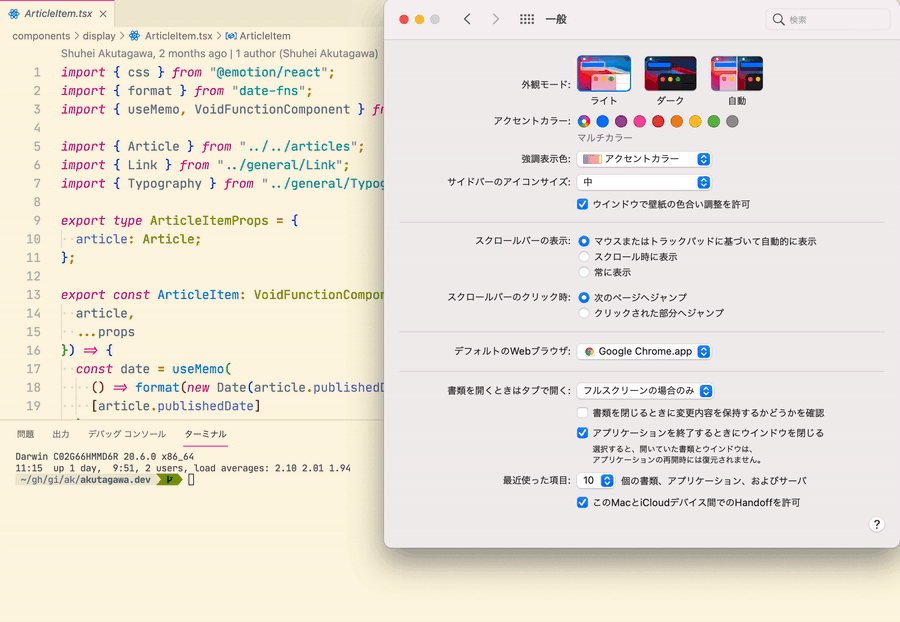
Task: Choose graphite accent color
Action: coord(732,121)
